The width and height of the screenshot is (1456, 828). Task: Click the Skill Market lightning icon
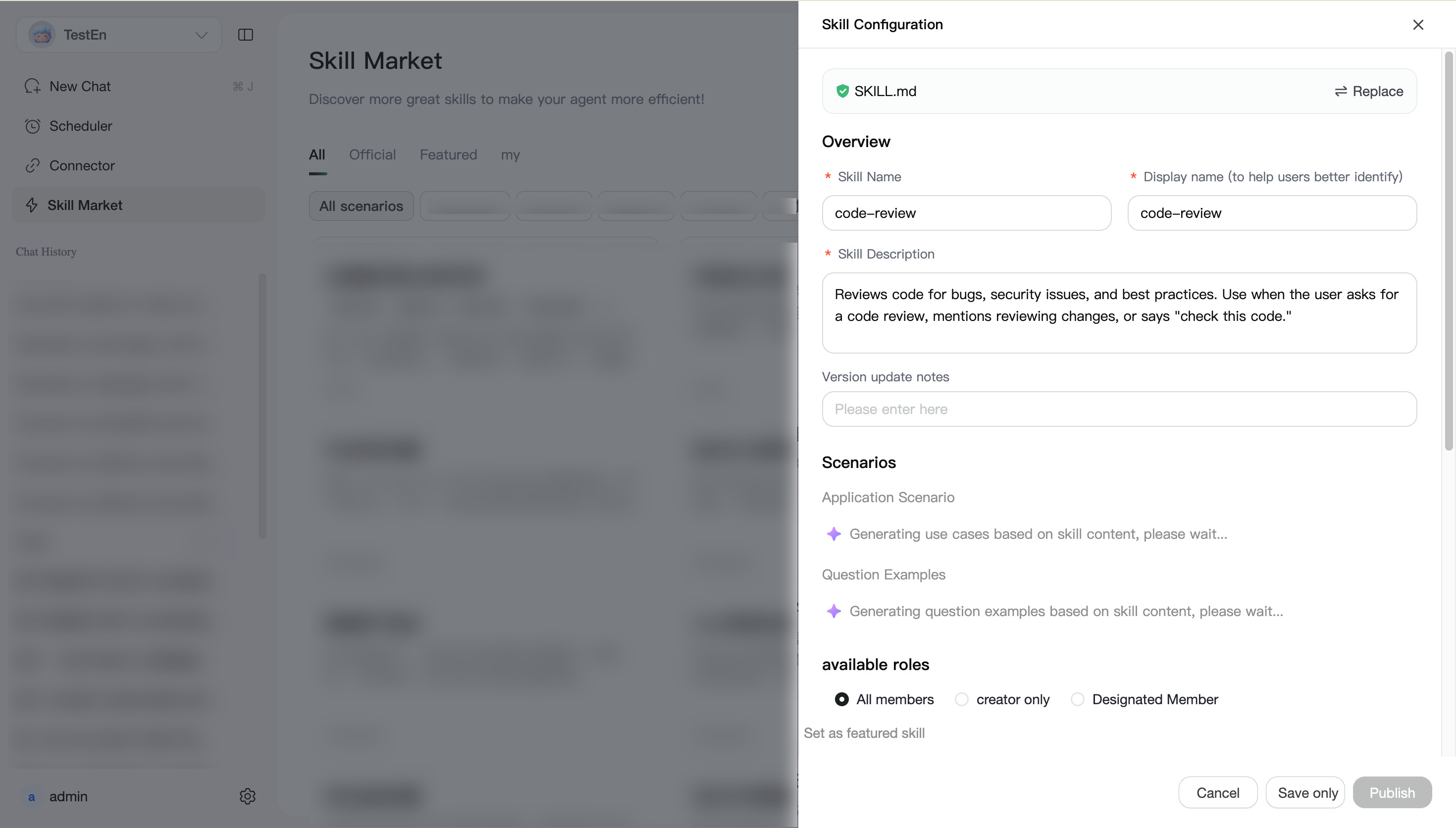pyautogui.click(x=32, y=206)
